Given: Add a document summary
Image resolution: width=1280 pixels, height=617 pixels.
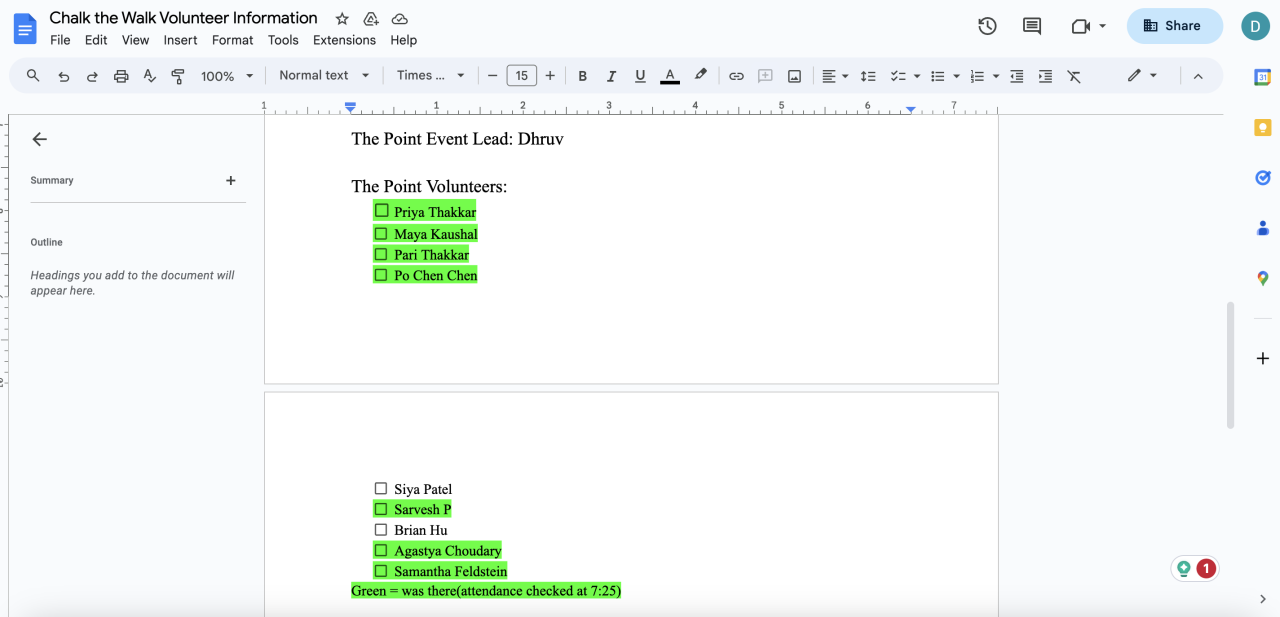Looking at the screenshot, I should (231, 181).
